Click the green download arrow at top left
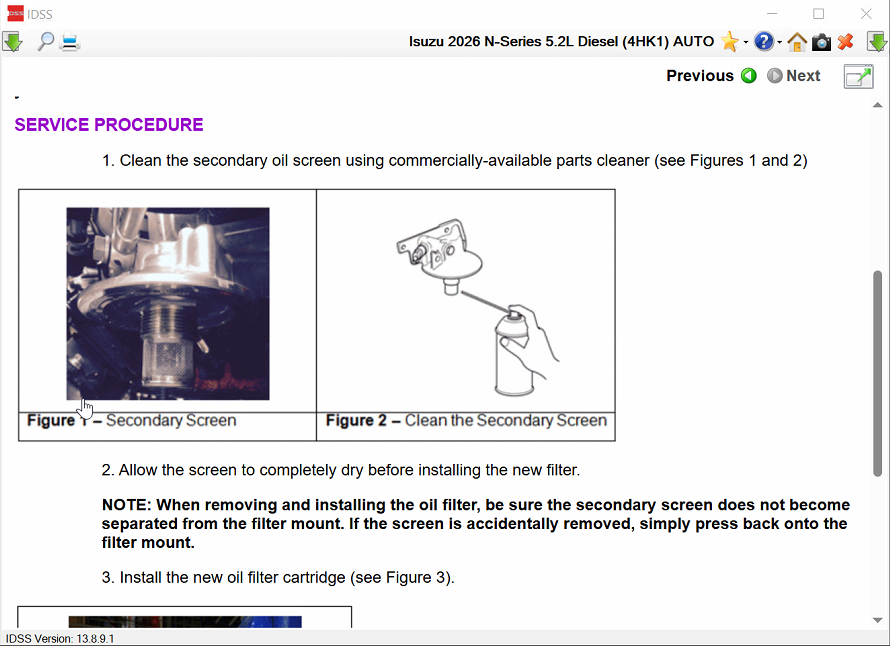This screenshot has width=890, height=646. pyautogui.click(x=12, y=42)
